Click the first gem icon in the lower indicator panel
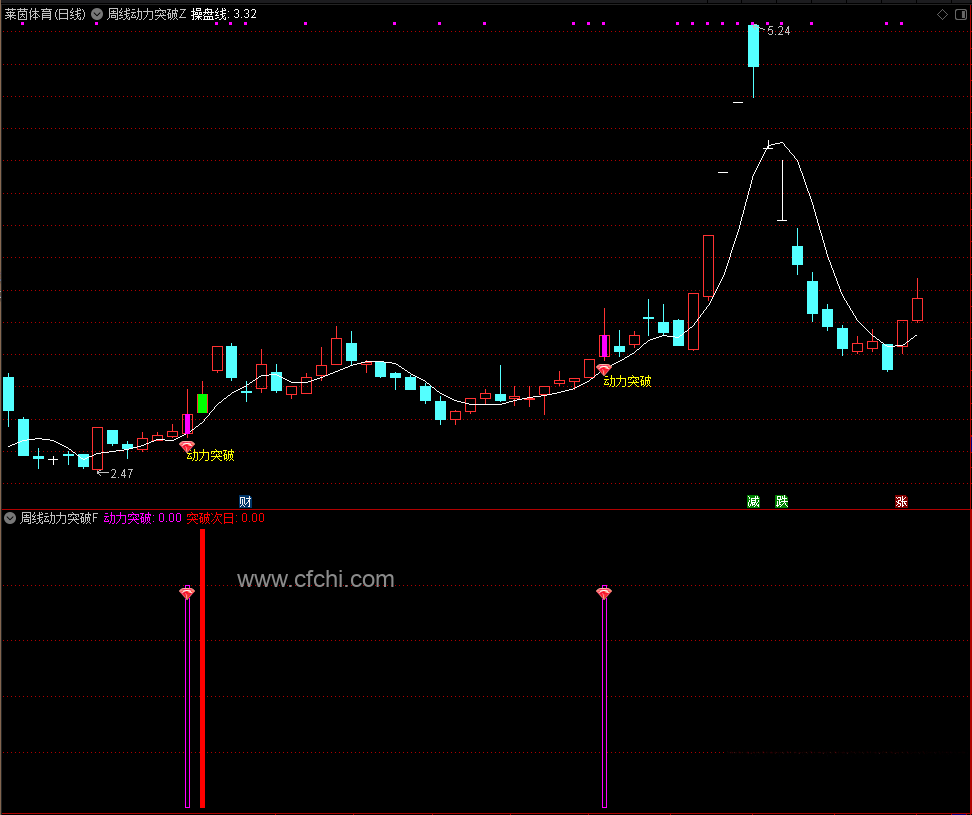Screen dimensions: 972x815 187,593
